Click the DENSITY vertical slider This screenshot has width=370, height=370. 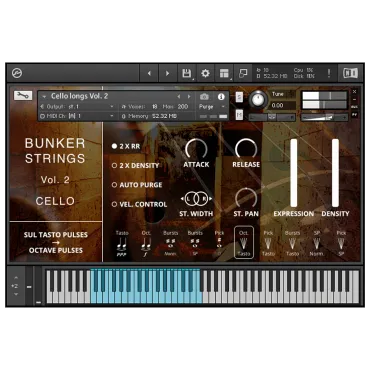335,173
